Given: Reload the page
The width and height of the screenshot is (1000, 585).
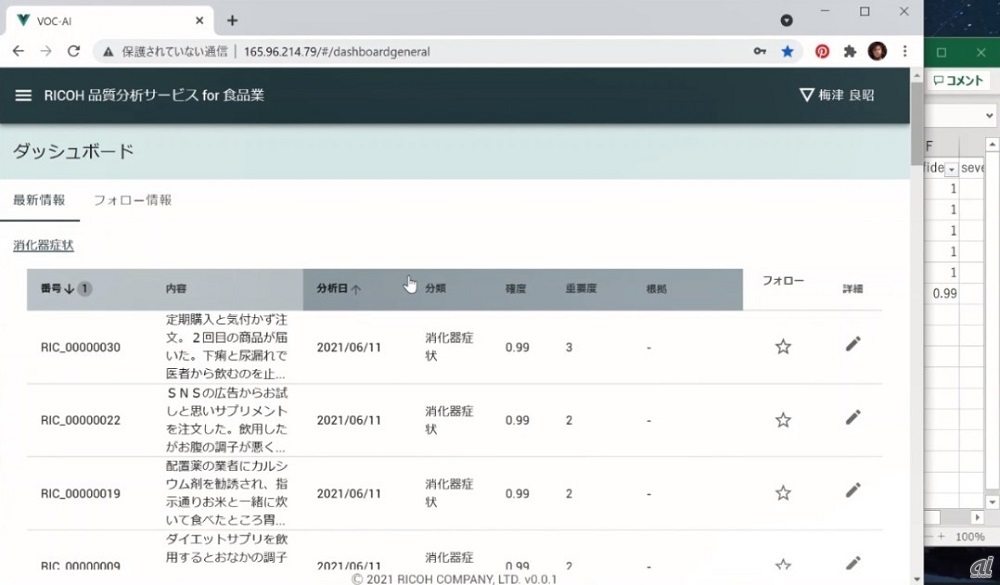Looking at the screenshot, I should point(73,51).
